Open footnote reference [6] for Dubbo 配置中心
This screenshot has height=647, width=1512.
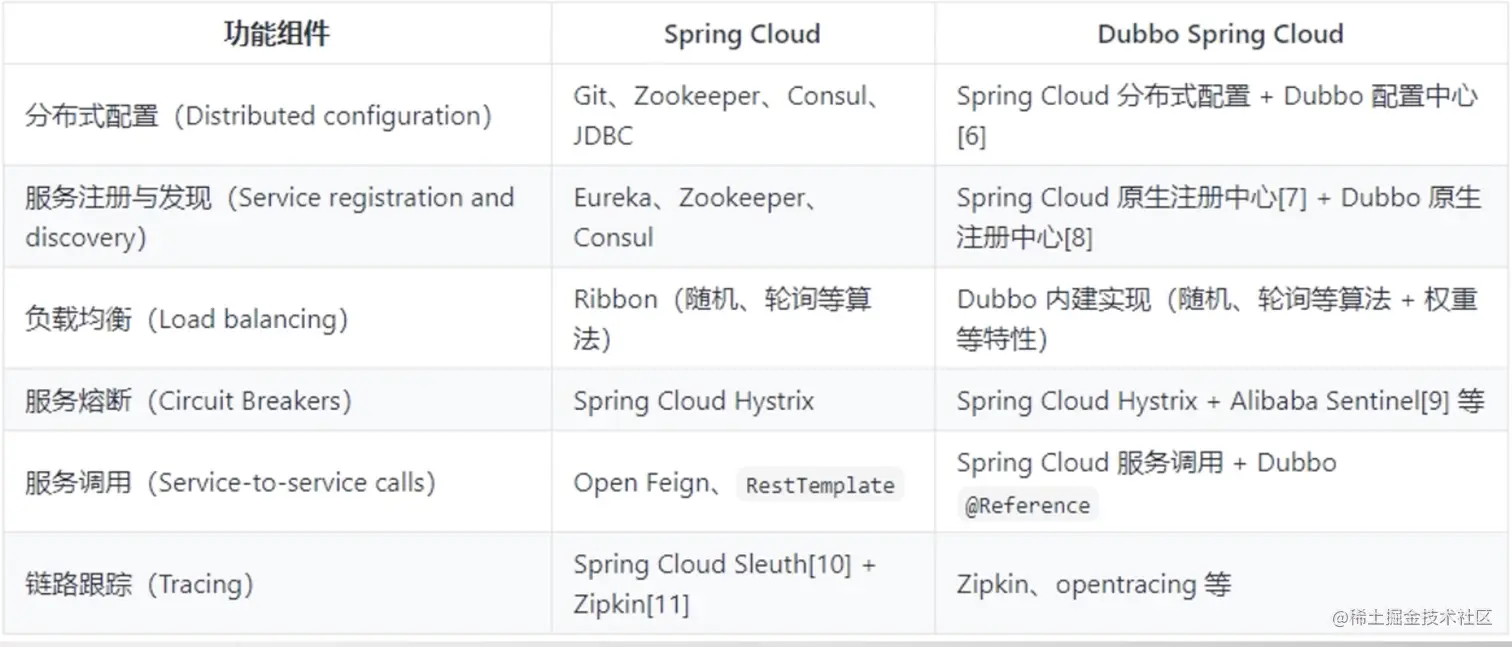[x=971, y=137]
